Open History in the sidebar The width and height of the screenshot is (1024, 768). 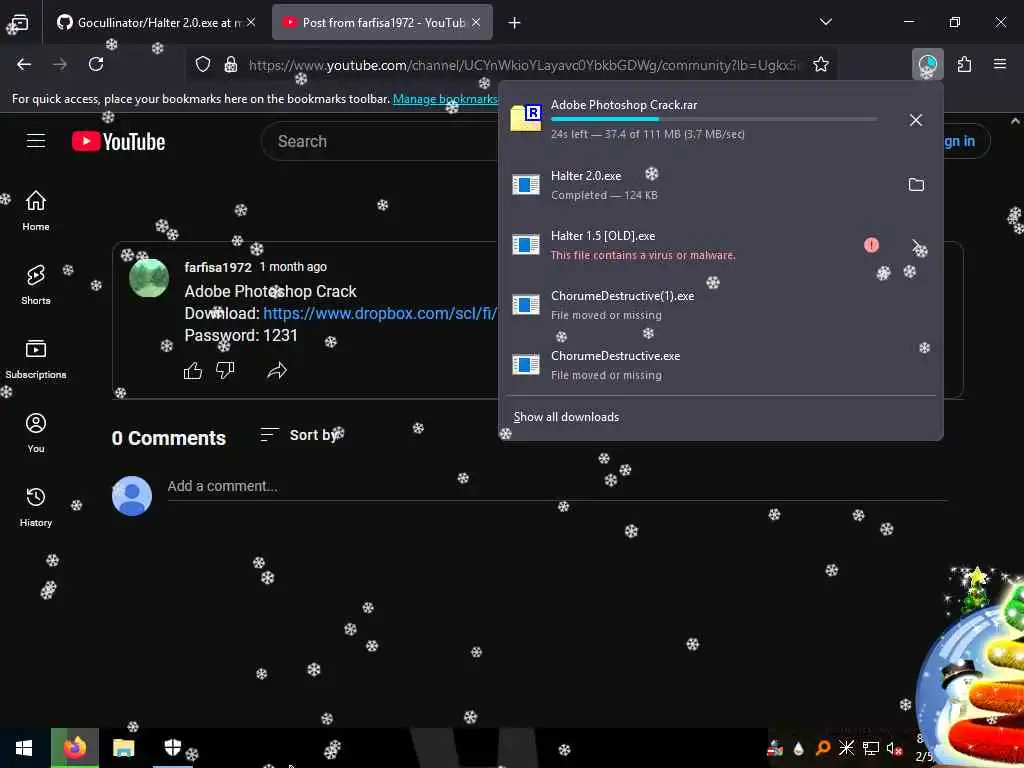36,507
